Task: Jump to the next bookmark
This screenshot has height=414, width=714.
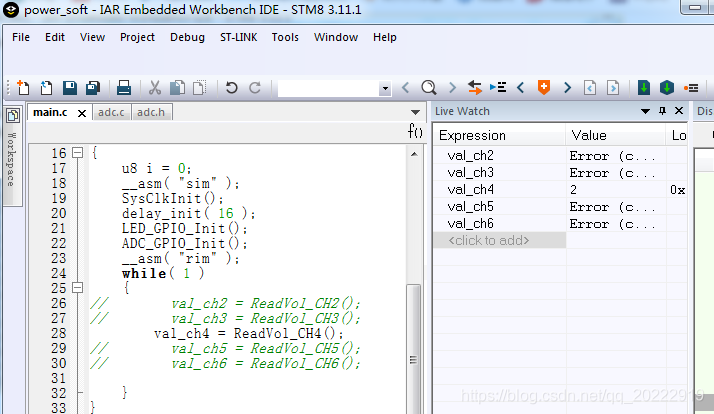Action: 567,87
